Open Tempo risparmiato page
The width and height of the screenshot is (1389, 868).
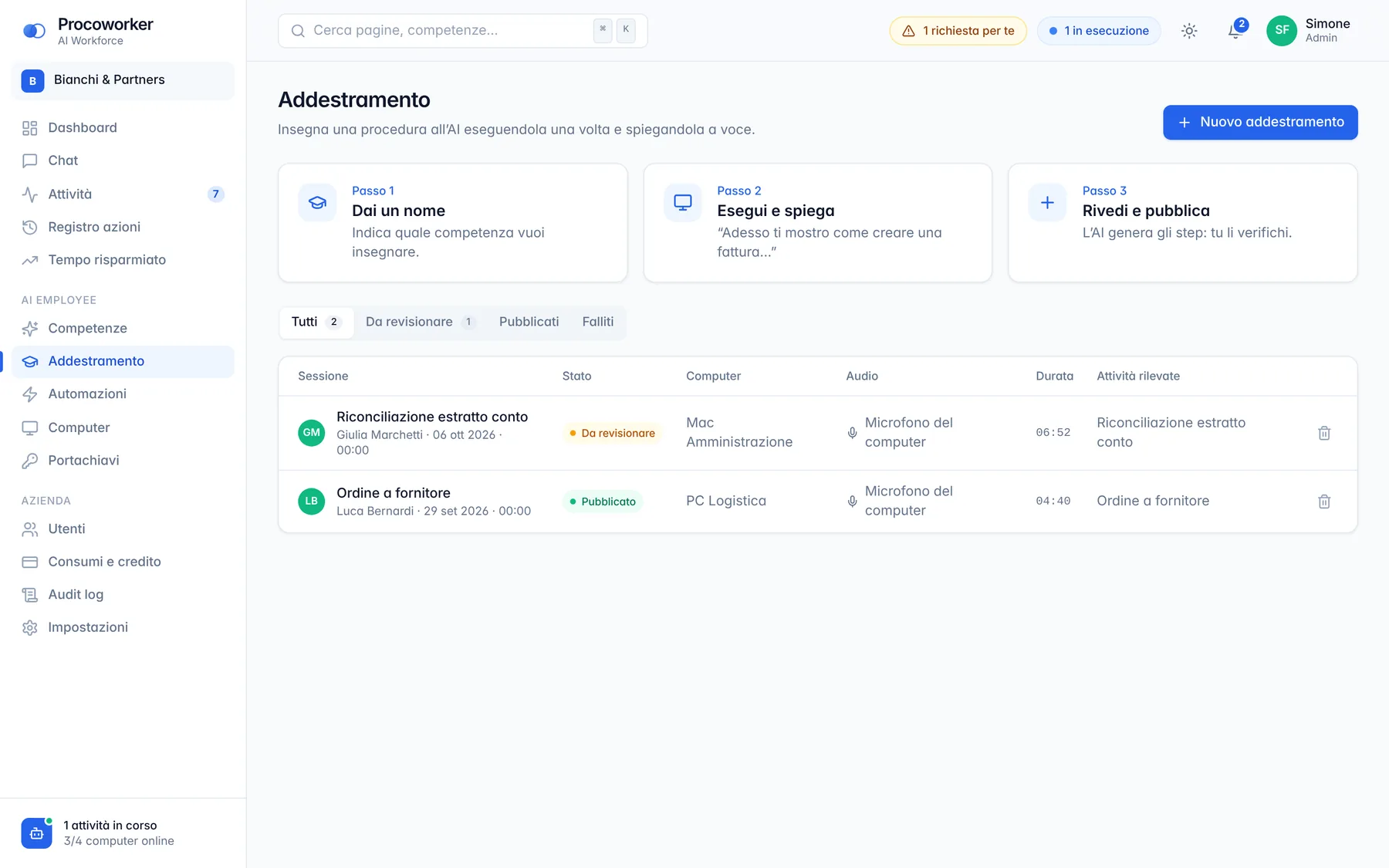pyautogui.click(x=123, y=260)
